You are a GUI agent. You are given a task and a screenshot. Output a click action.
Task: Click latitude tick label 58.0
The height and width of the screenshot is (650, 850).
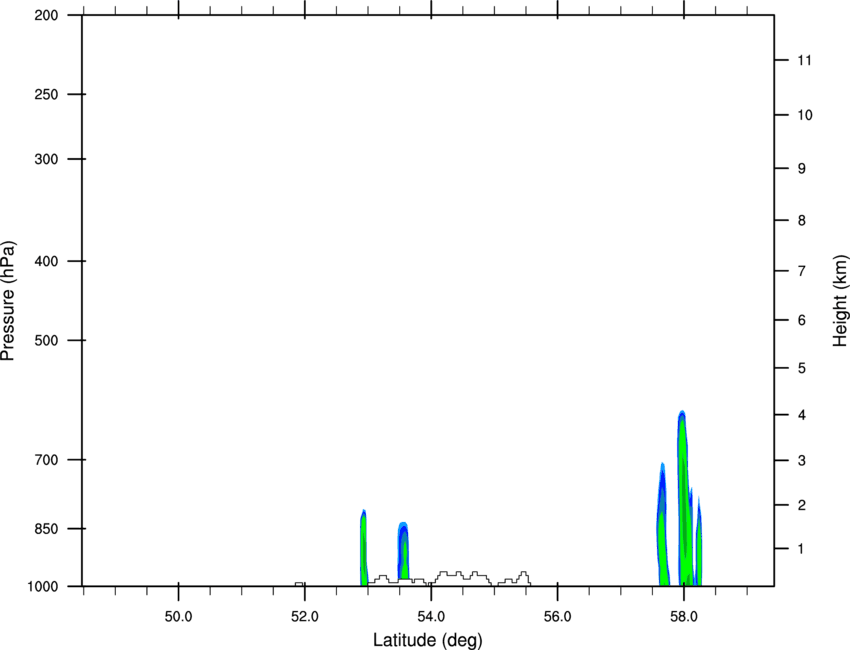point(684,617)
